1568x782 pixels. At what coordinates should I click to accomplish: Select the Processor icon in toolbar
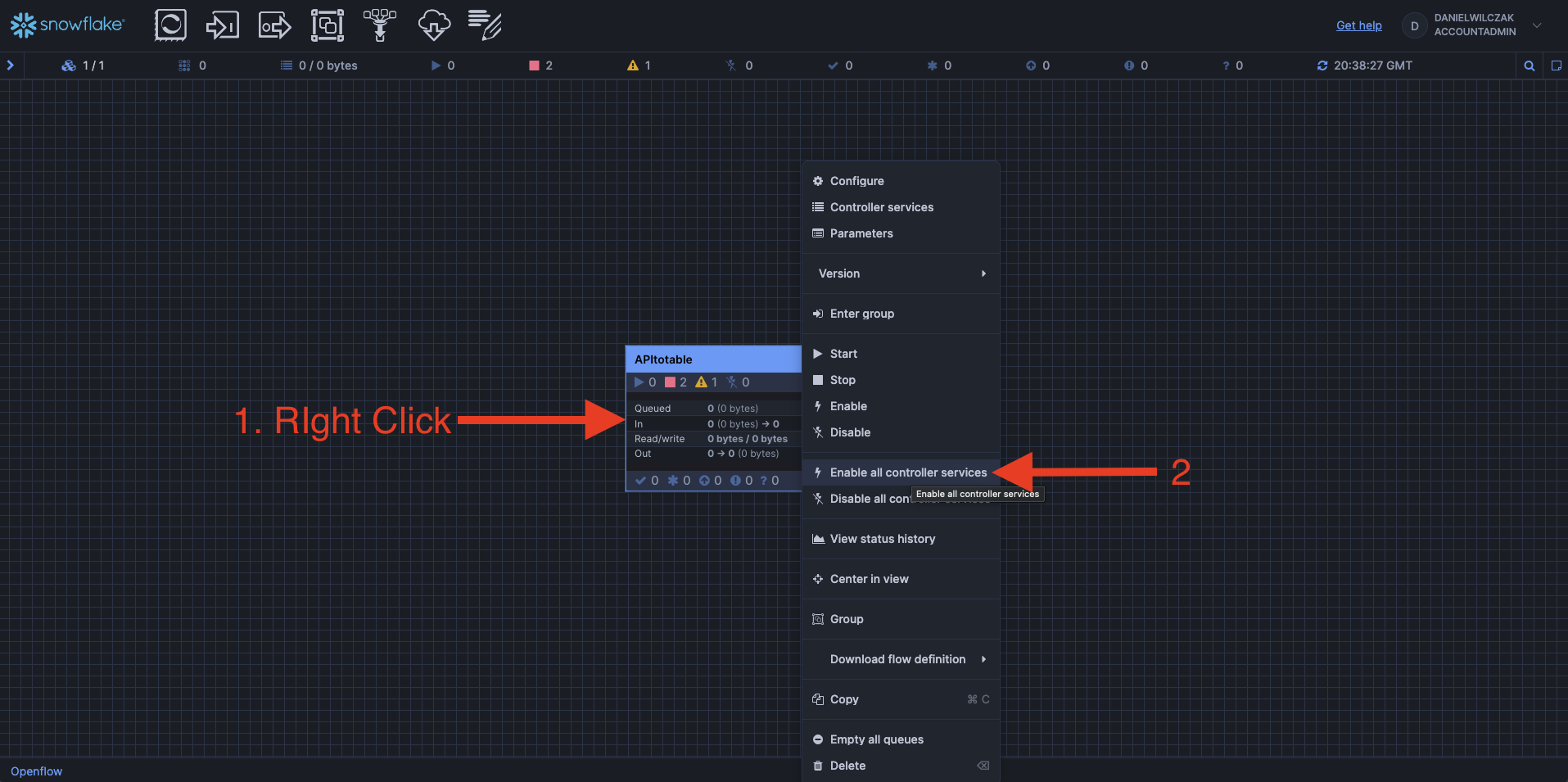pos(170,25)
